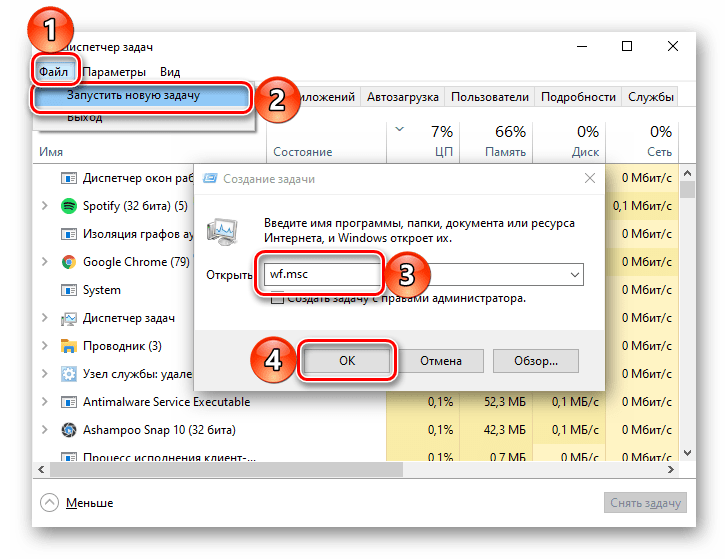This screenshot has width=728, height=559.
Task: Choose Запустить новую задачу menu entry
Action: point(142,96)
